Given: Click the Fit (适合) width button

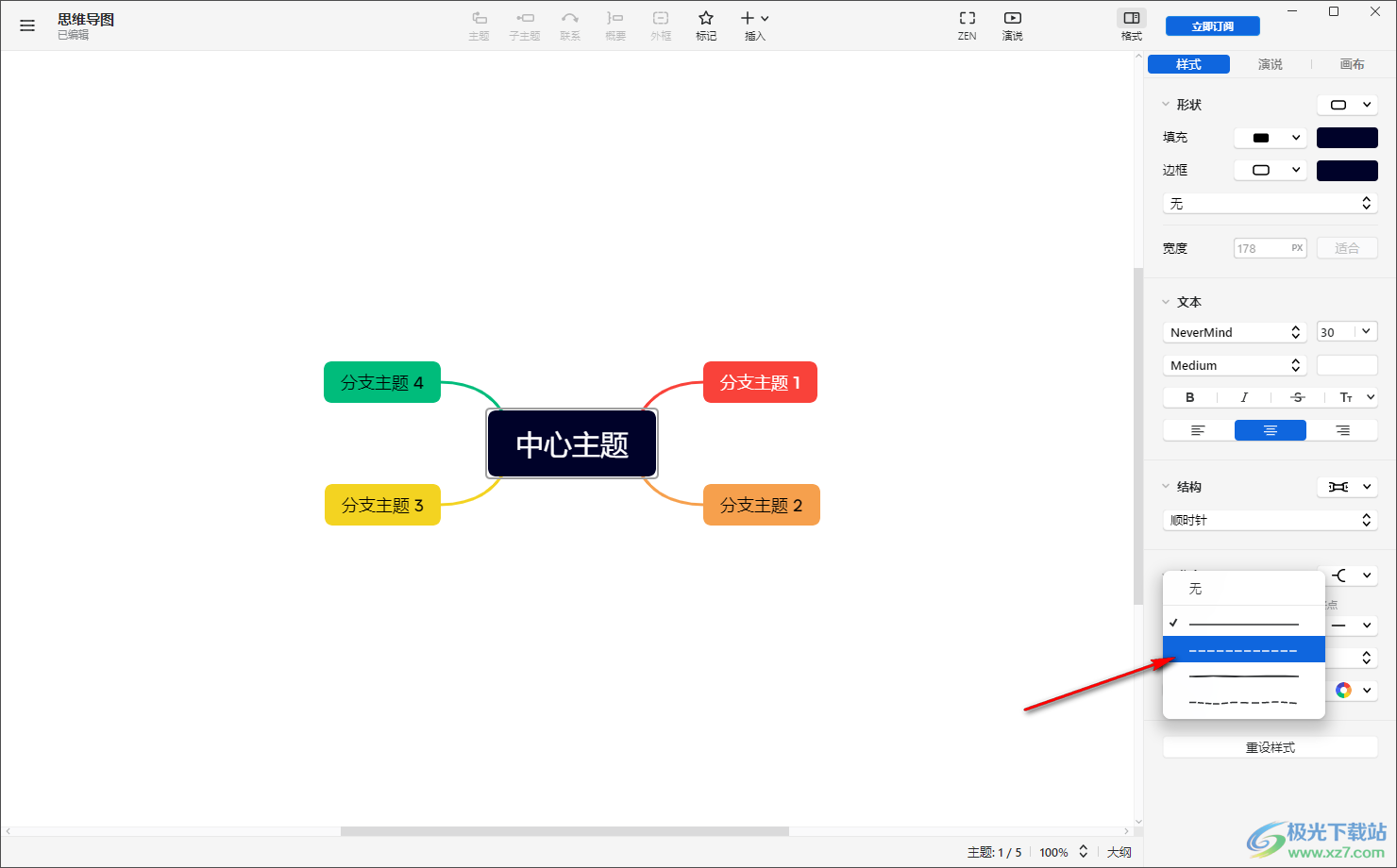Looking at the screenshot, I should coord(1347,248).
